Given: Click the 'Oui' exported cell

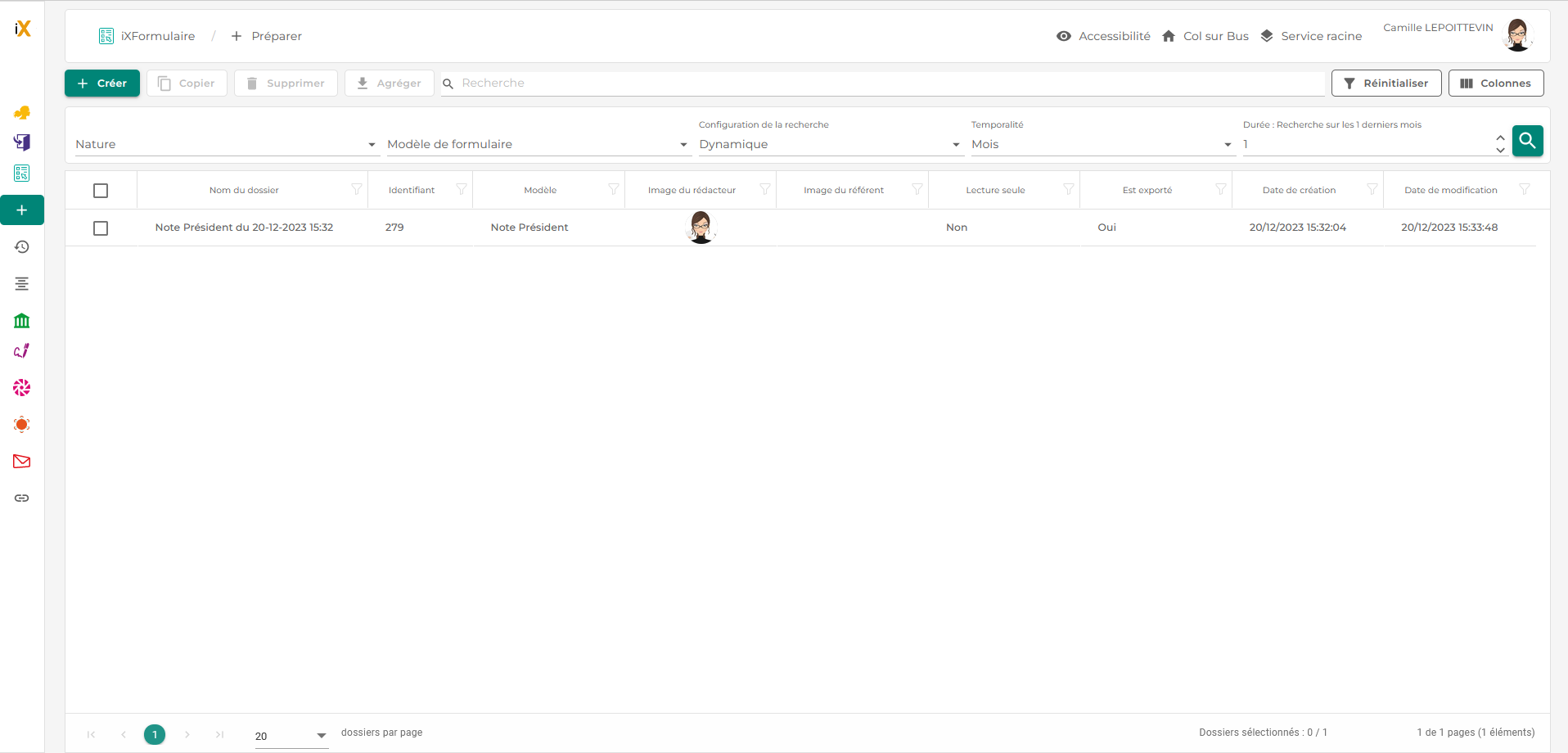Looking at the screenshot, I should [x=1106, y=228].
